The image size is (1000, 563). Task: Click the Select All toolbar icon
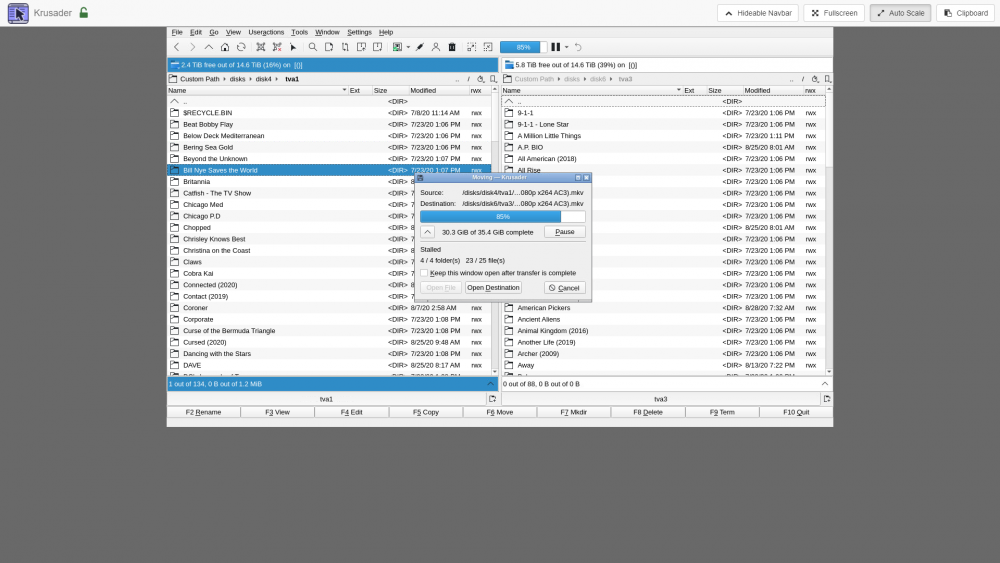click(261, 47)
